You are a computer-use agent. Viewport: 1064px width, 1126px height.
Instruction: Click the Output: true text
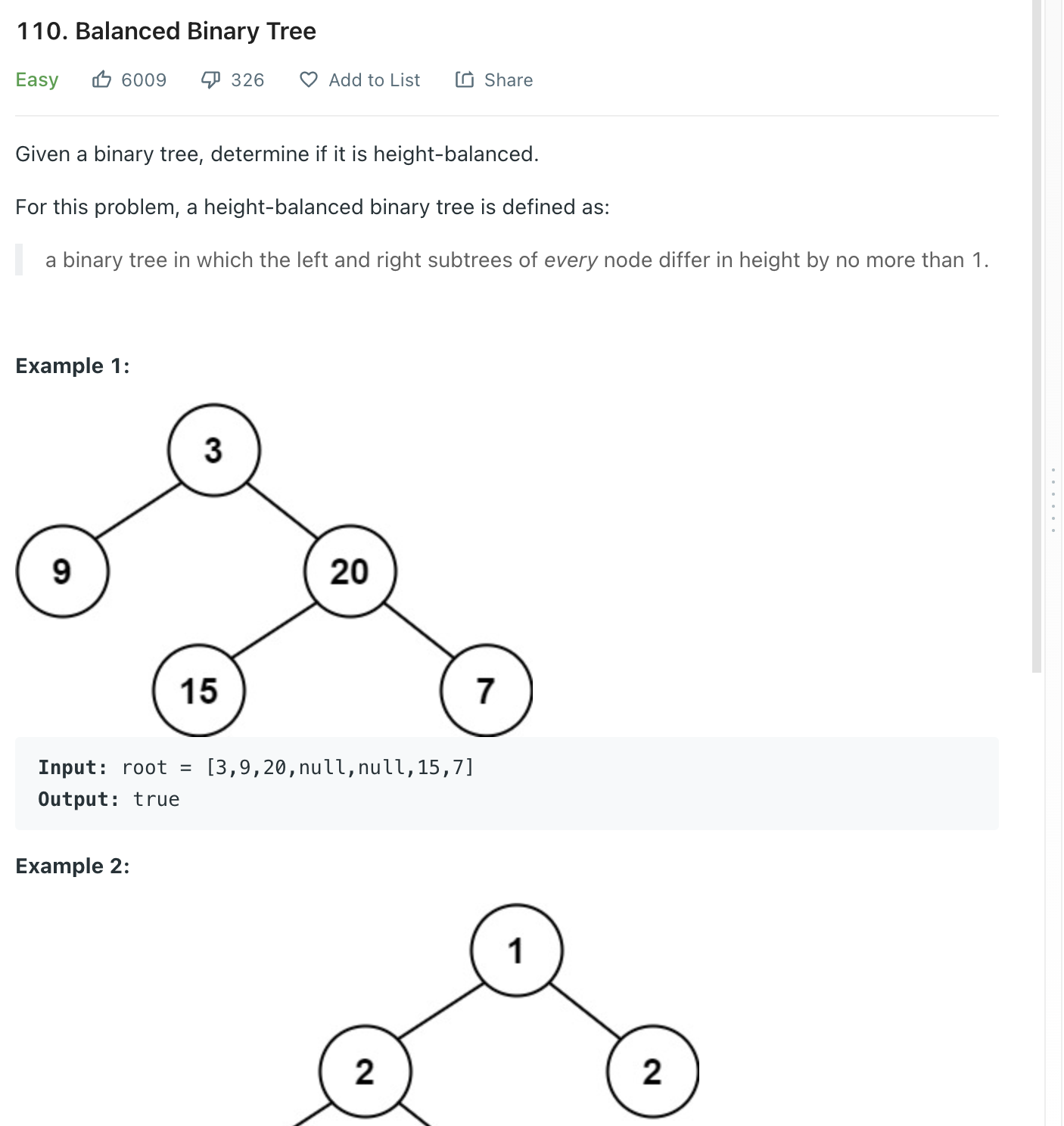[109, 798]
